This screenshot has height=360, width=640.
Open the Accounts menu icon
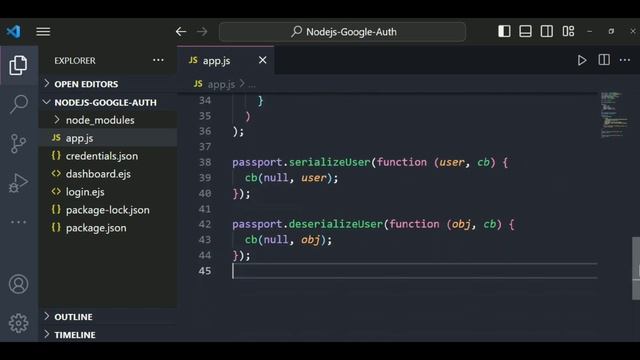[x=18, y=284]
